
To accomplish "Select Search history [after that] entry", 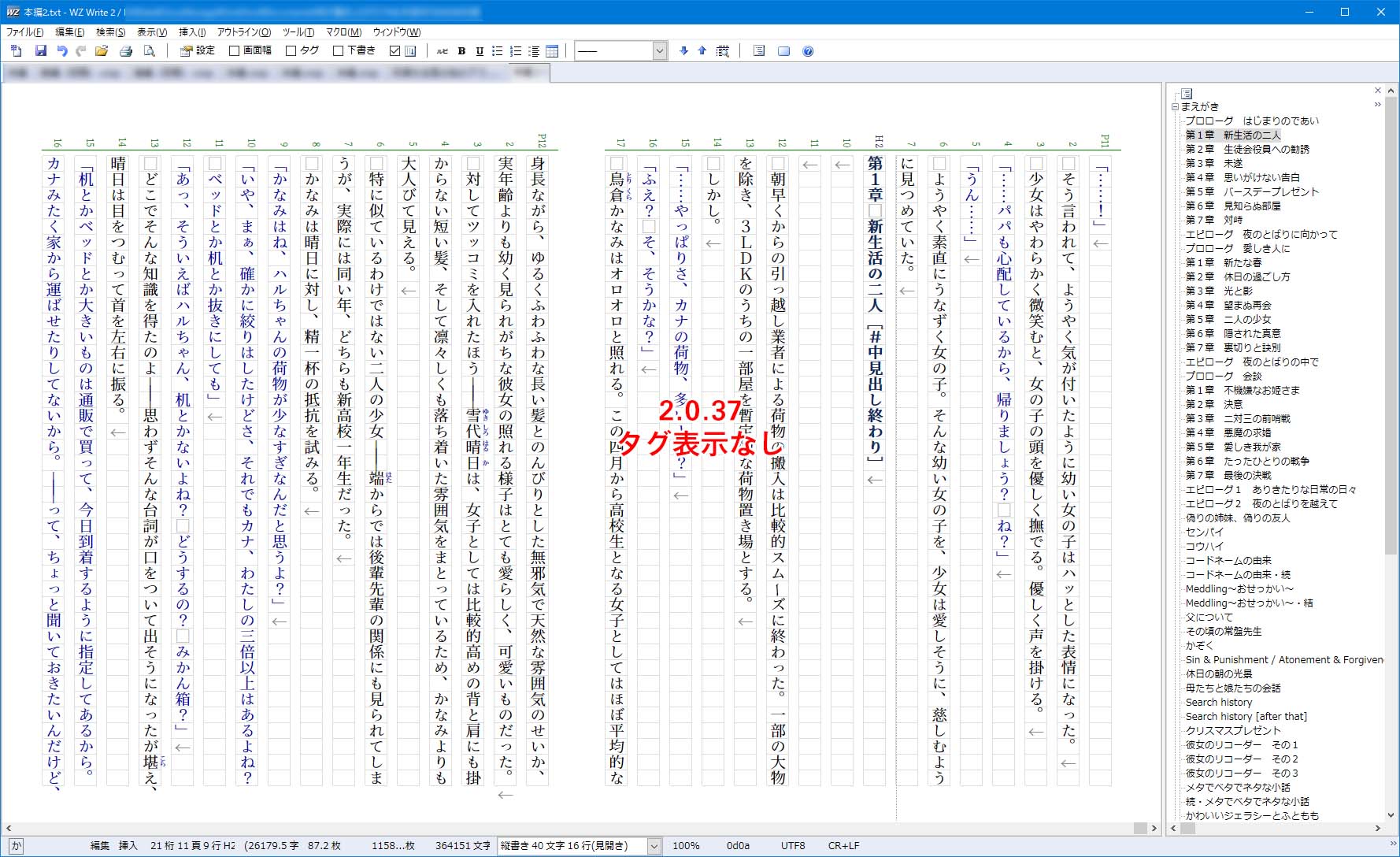I will click(1246, 716).
